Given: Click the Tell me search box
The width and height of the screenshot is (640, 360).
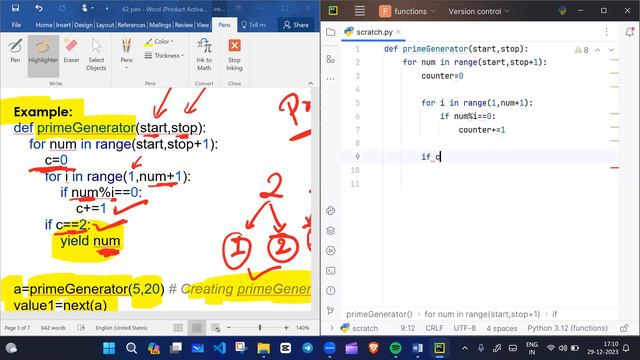Looking at the screenshot, I should pos(253,25).
